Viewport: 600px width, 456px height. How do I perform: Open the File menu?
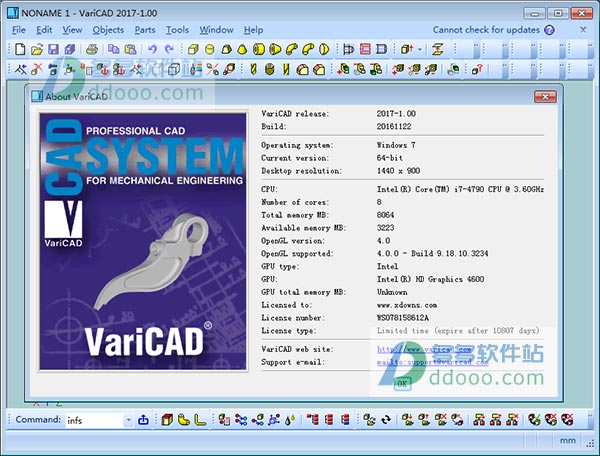click(19, 30)
